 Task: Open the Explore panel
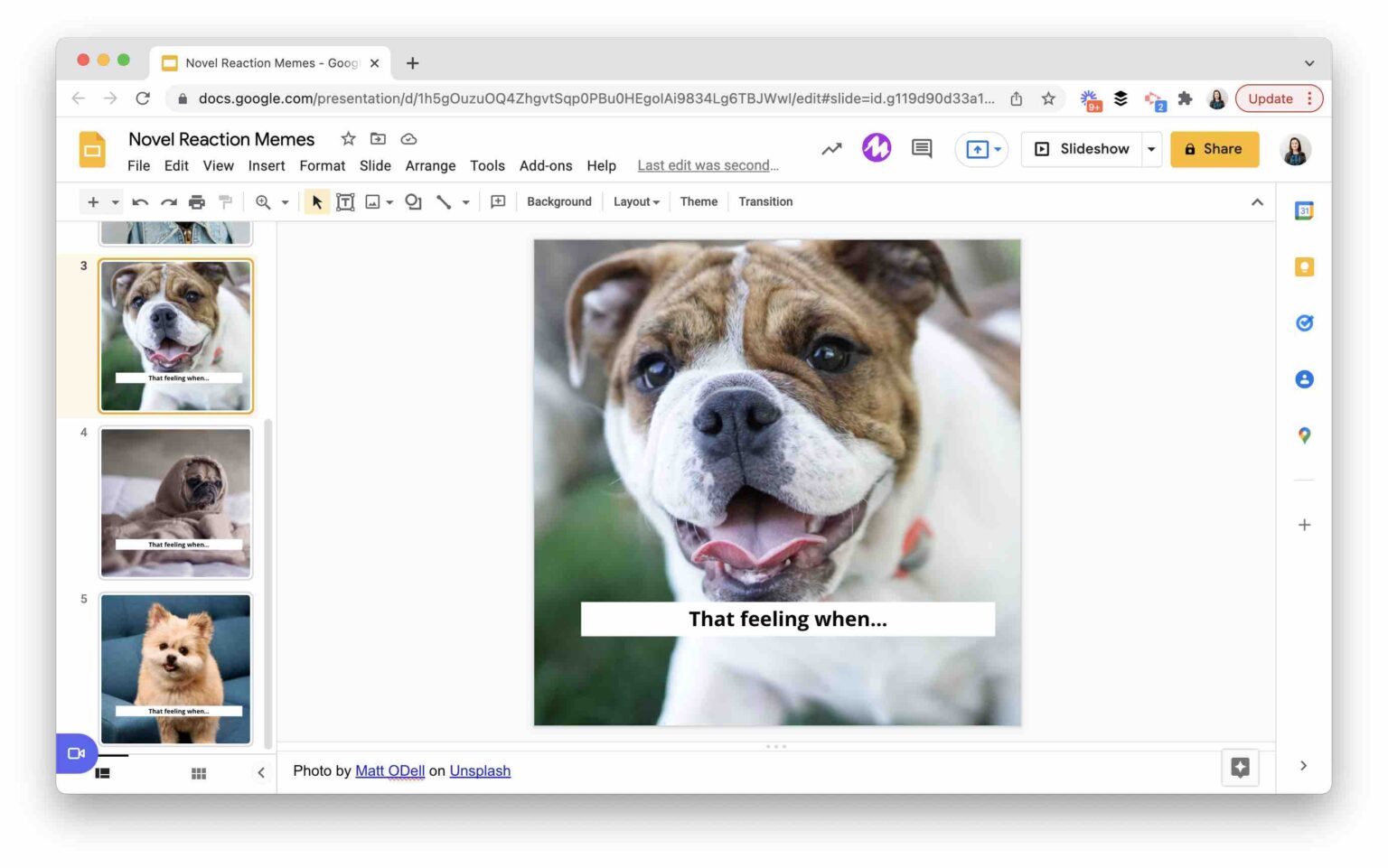(x=1240, y=768)
